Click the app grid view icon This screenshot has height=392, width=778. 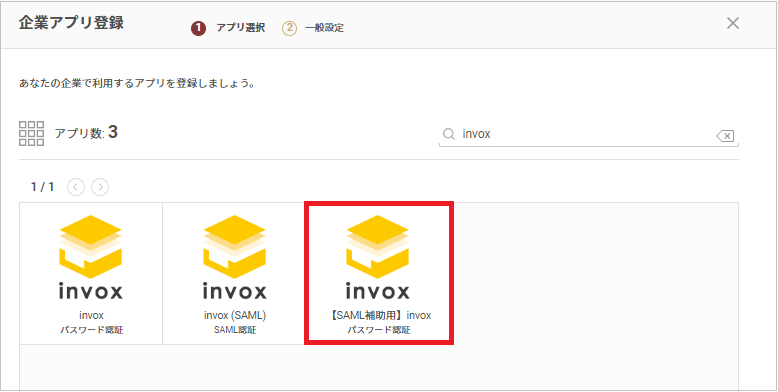(31, 133)
